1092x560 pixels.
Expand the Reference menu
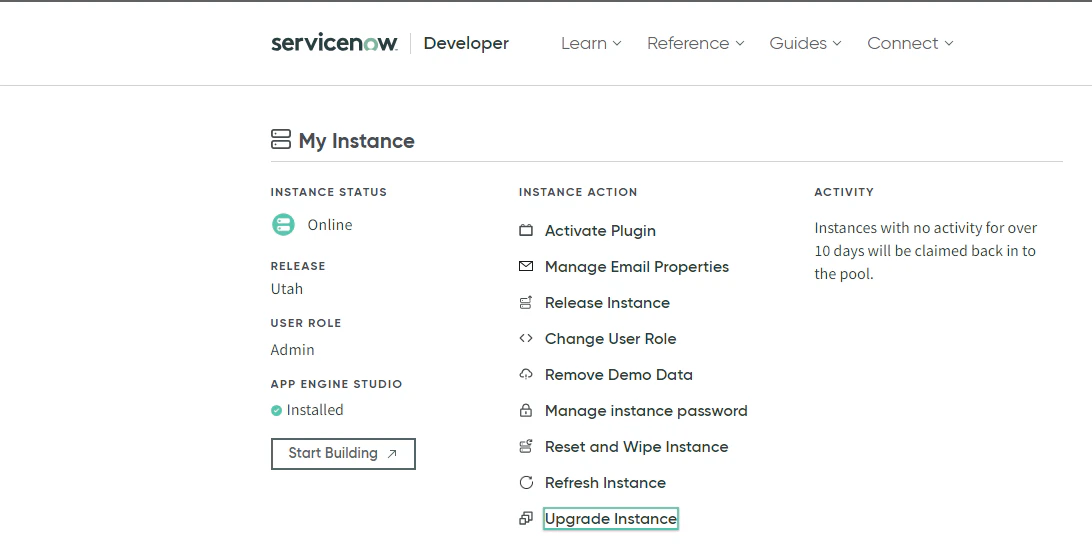point(696,43)
